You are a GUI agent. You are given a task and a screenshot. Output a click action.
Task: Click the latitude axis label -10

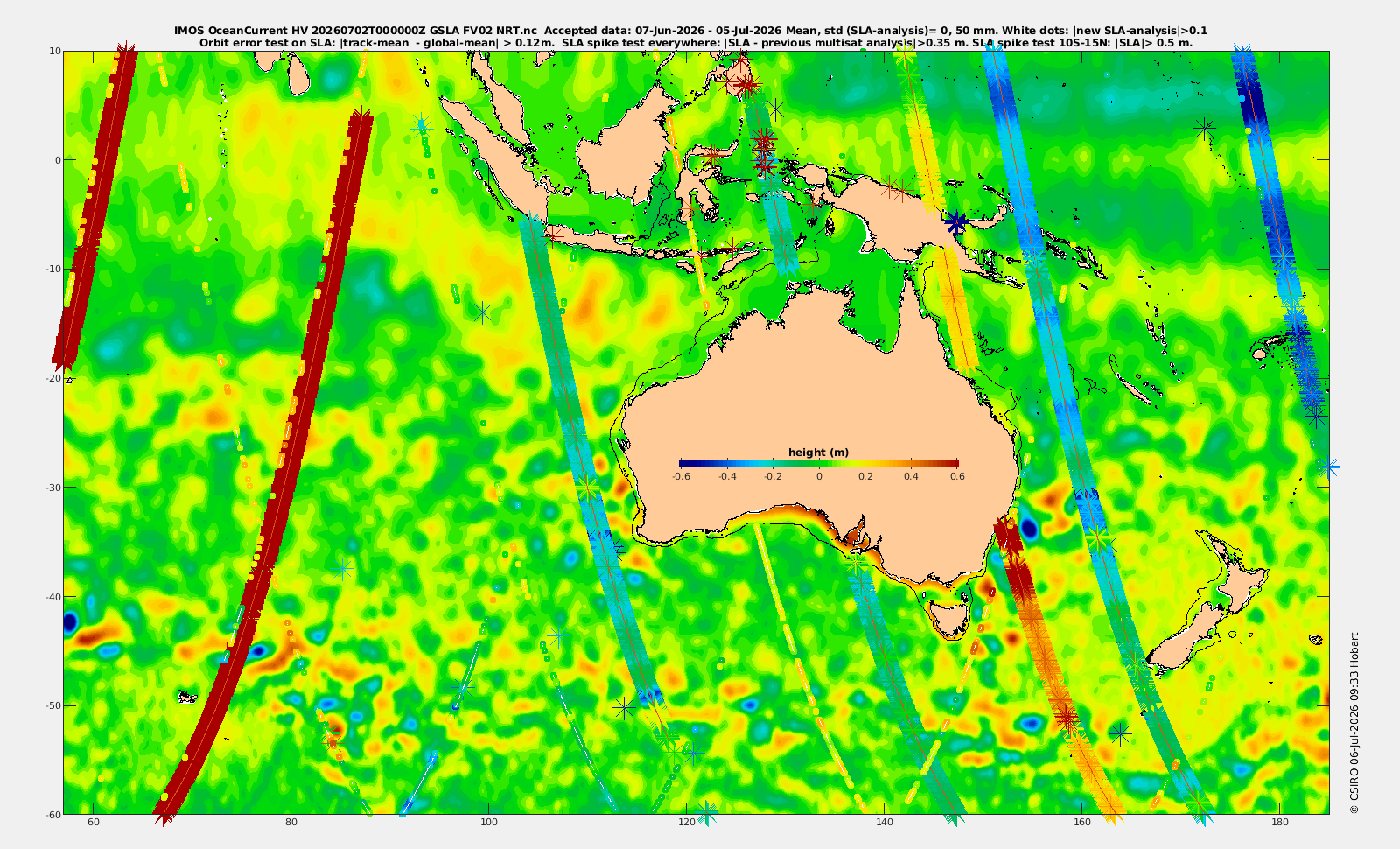[x=52, y=269]
